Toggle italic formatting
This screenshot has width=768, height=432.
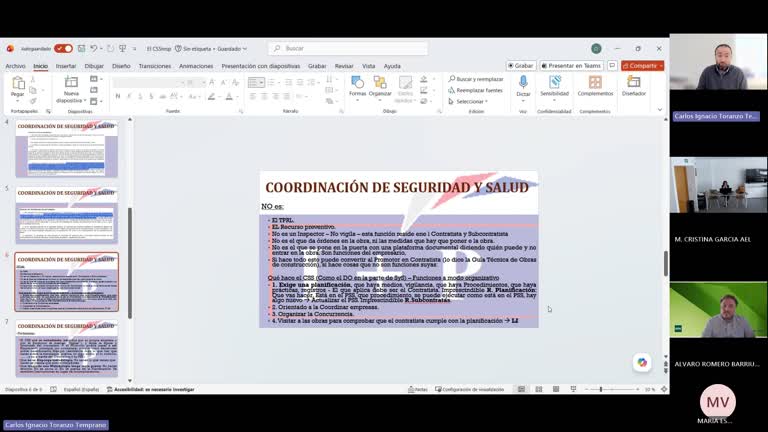point(129,96)
